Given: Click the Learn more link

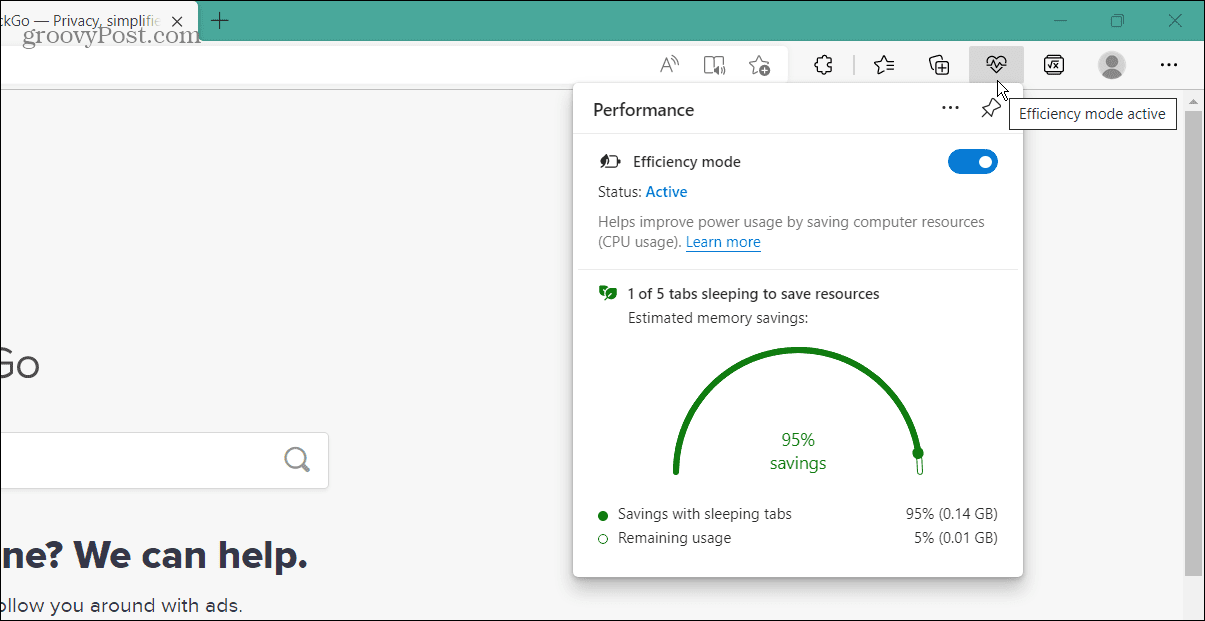Looking at the screenshot, I should tap(722, 242).
